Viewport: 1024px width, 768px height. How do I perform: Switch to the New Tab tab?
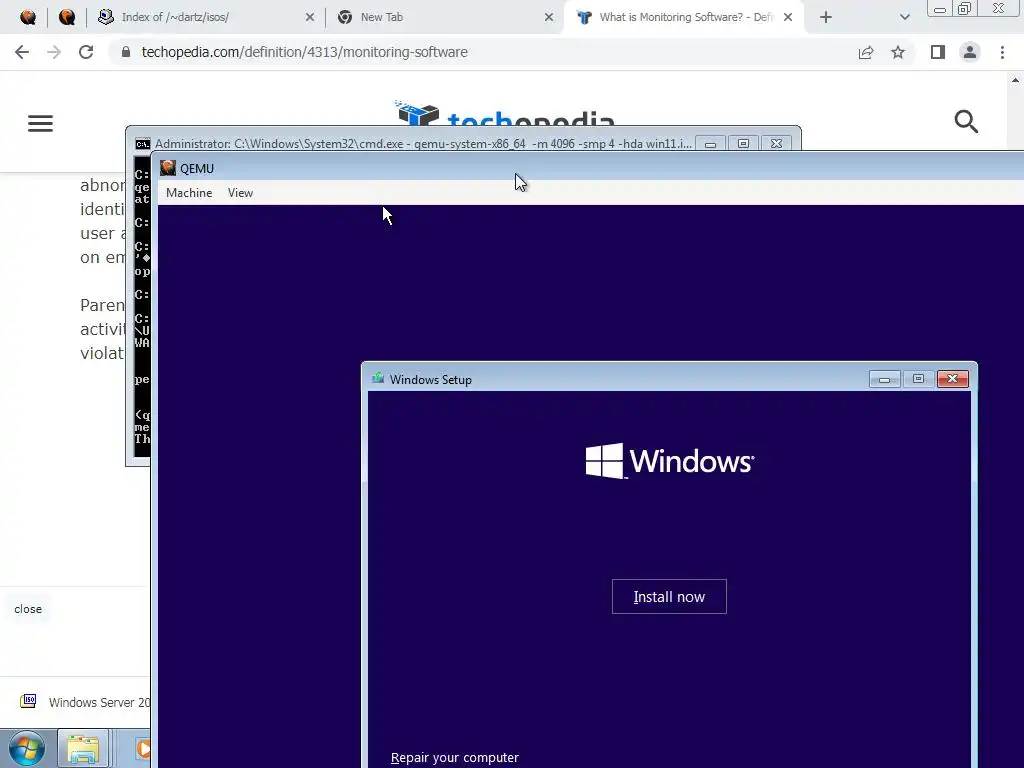coord(444,17)
